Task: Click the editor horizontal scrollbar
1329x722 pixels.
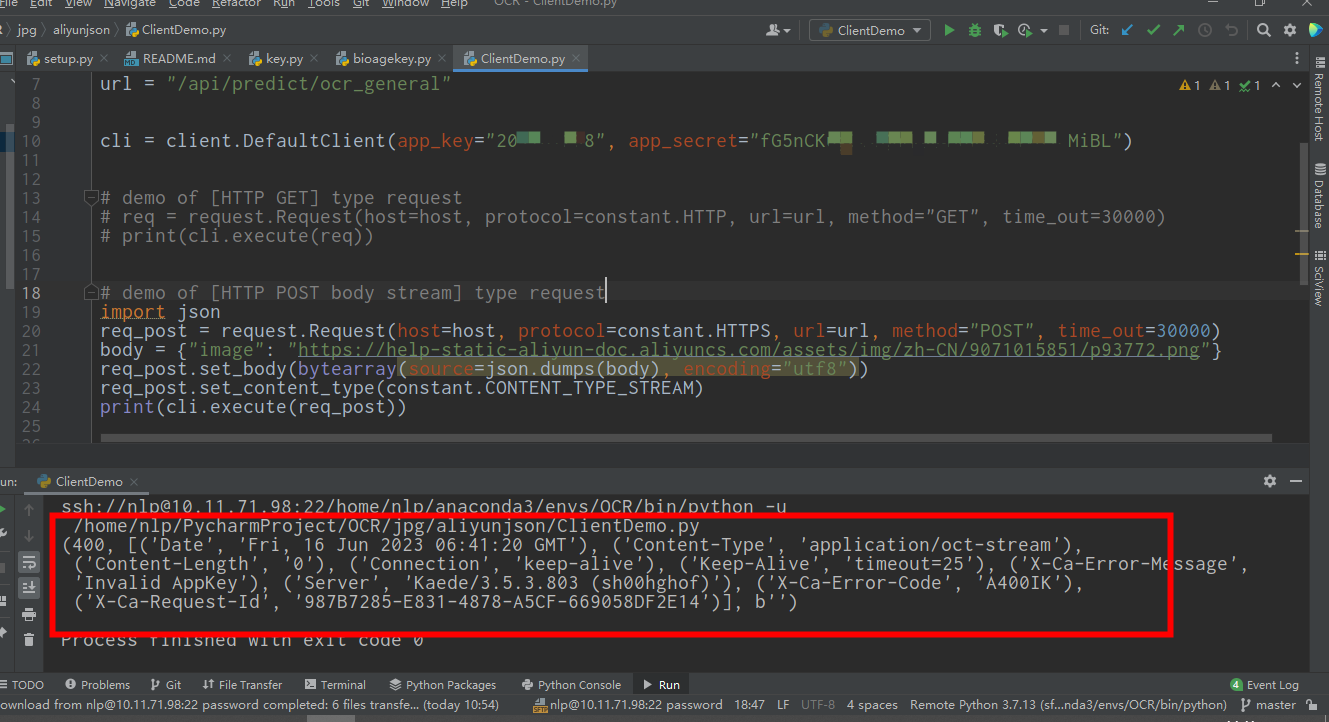Action: pyautogui.click(x=686, y=438)
